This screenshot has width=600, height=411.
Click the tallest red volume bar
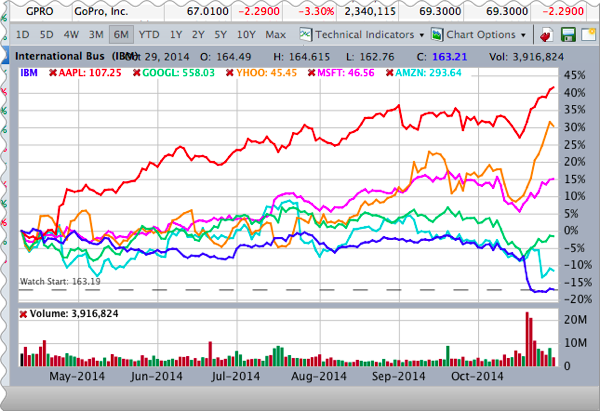pyautogui.click(x=527, y=339)
